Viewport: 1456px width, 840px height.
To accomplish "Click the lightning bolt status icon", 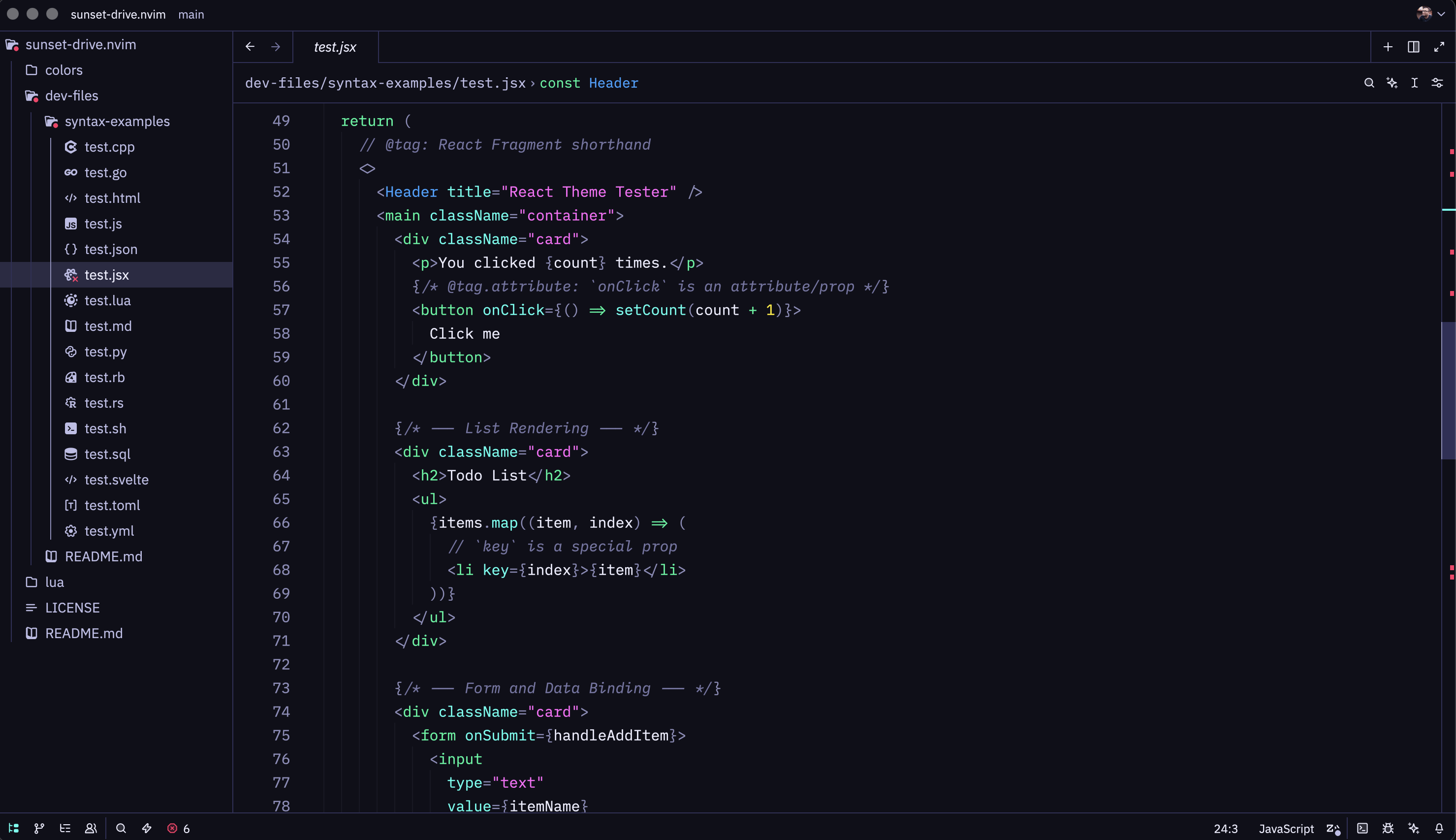I will (147, 829).
